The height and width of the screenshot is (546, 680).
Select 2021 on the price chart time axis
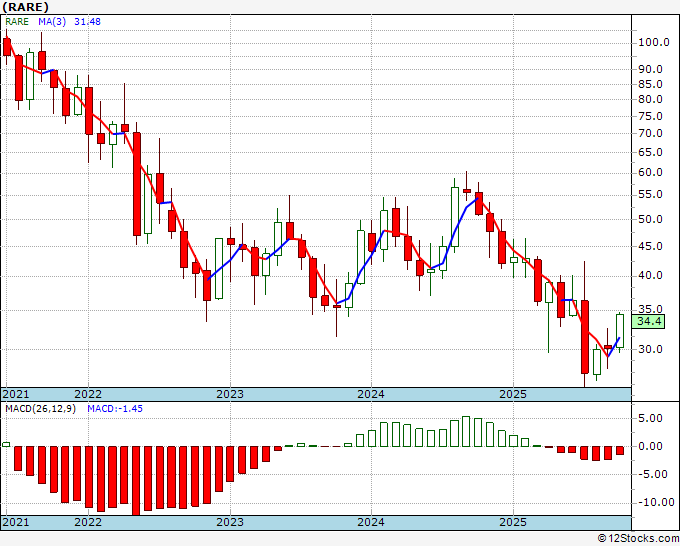pos(16,394)
